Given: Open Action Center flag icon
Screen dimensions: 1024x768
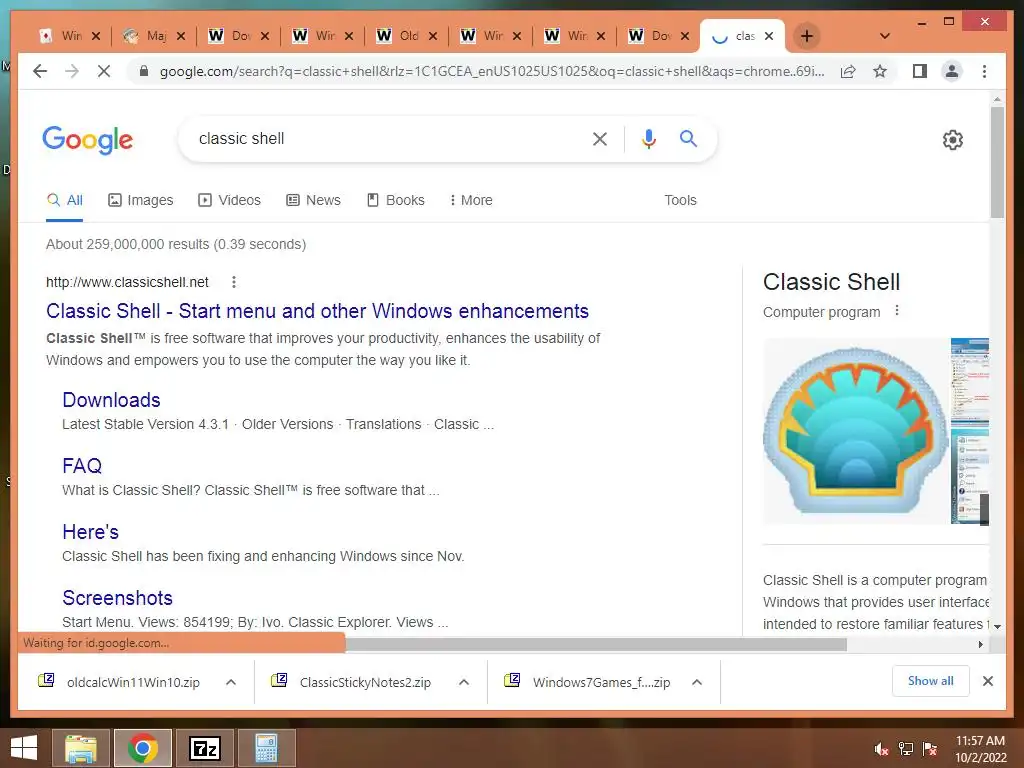Looking at the screenshot, I should point(930,749).
